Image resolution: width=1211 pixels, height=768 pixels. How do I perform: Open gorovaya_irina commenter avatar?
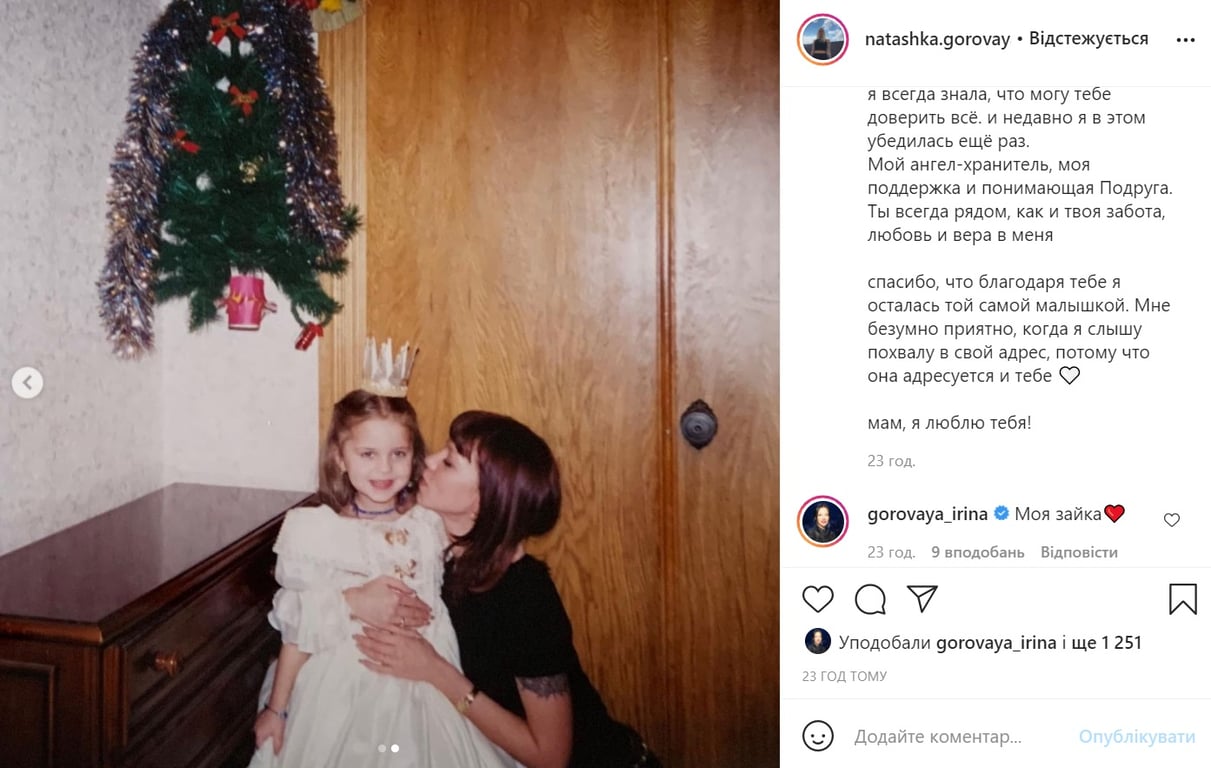pos(823,521)
